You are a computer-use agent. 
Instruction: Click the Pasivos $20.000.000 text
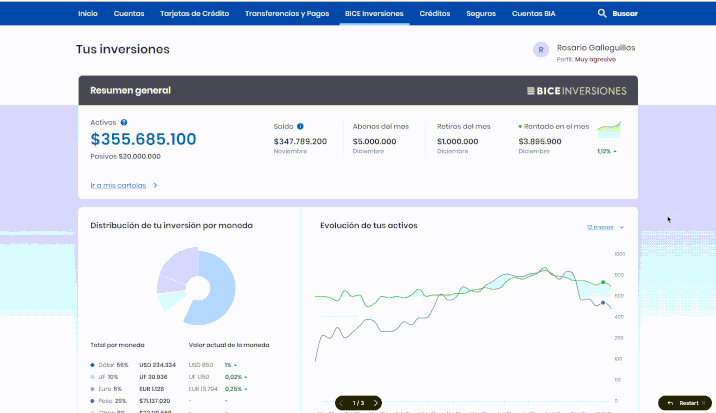tap(126, 156)
